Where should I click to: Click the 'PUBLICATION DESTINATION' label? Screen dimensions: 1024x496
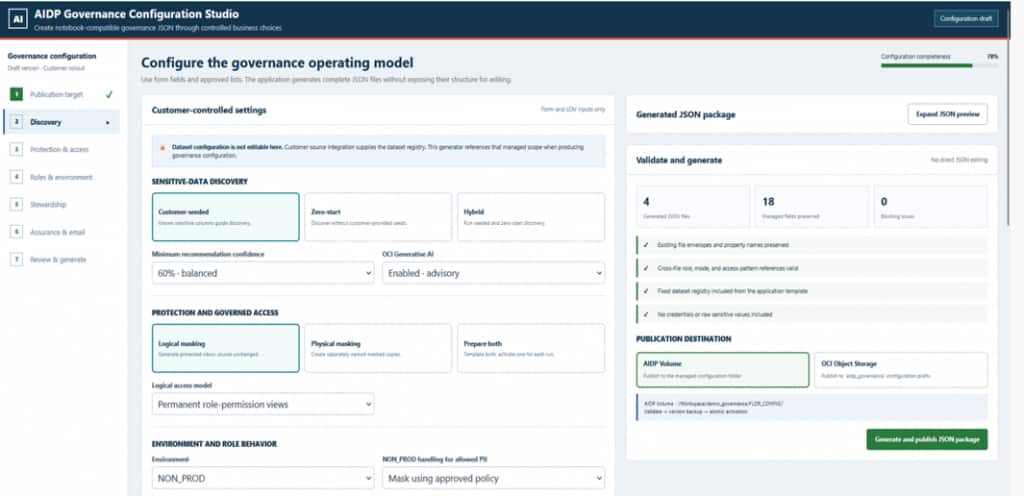[684, 339]
